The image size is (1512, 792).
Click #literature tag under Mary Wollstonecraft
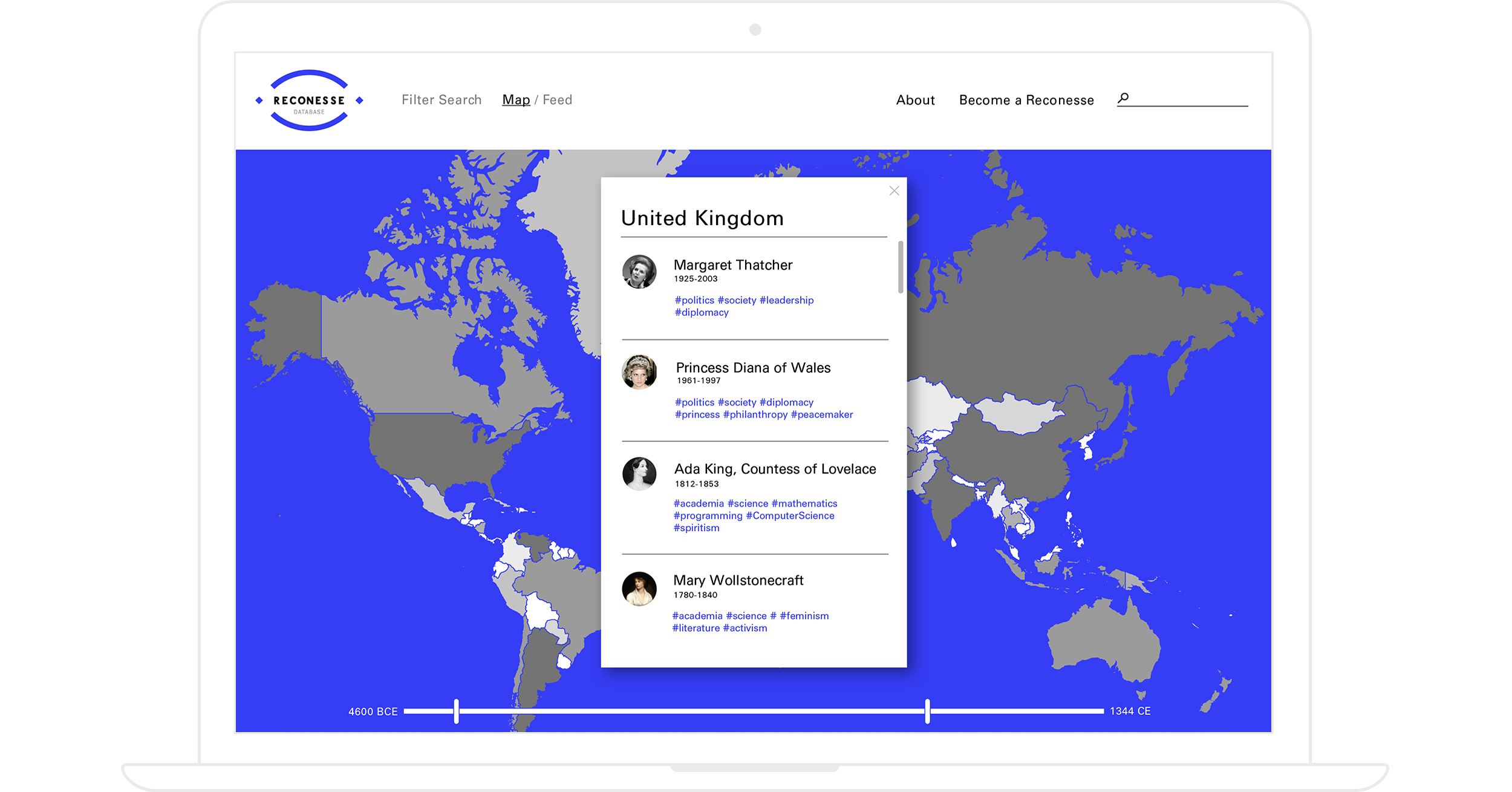click(x=696, y=628)
